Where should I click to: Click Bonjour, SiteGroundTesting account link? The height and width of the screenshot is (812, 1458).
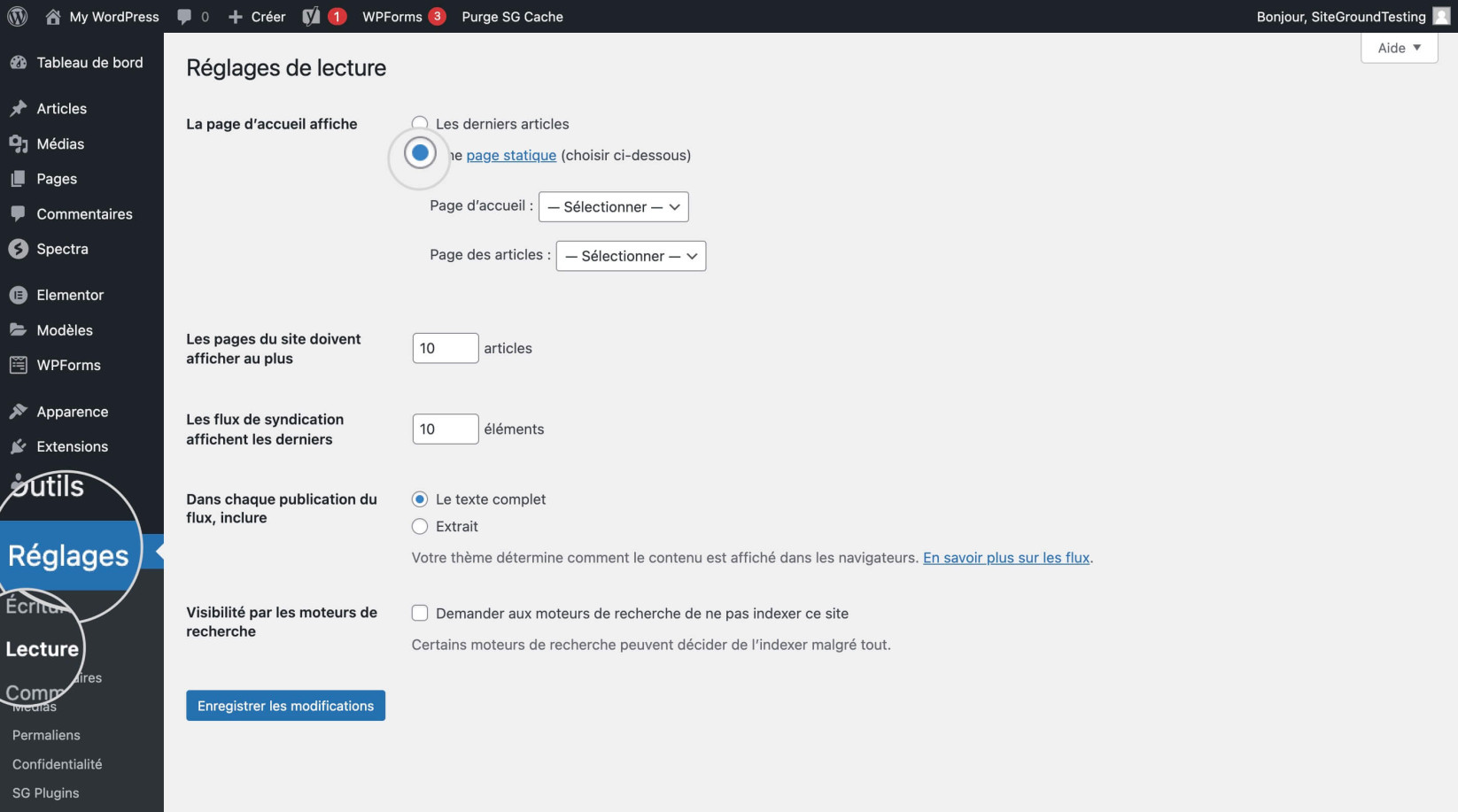pyautogui.click(x=1341, y=17)
